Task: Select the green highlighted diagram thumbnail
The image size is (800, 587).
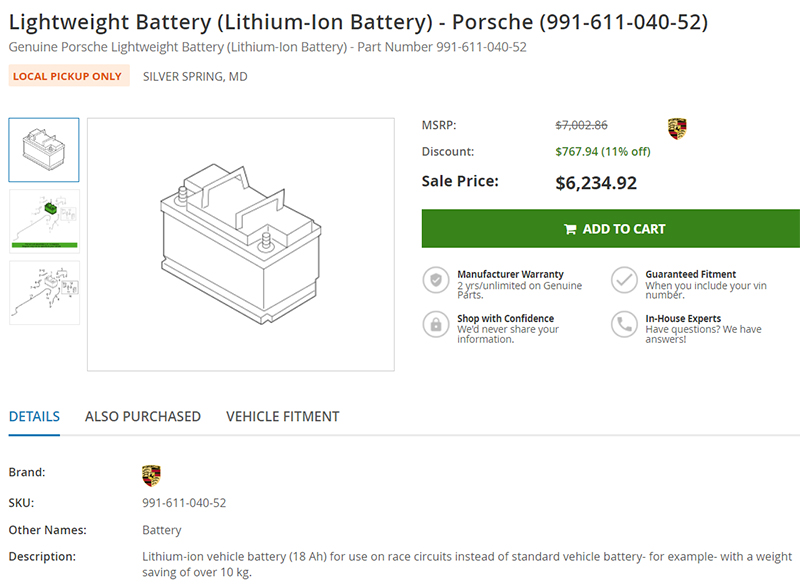Action: (44, 219)
